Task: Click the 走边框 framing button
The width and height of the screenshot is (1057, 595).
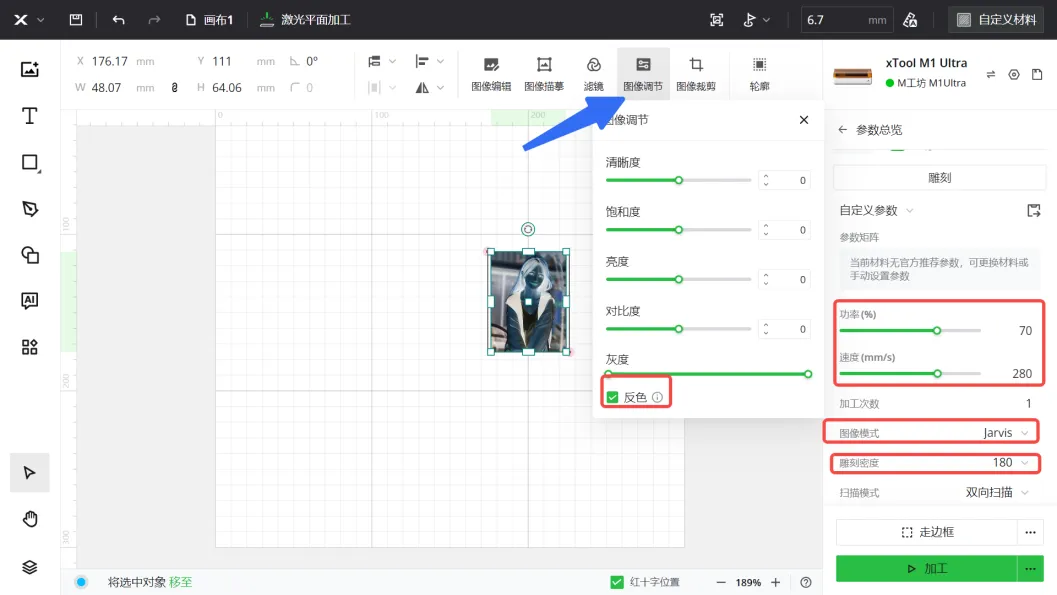Action: (927, 532)
